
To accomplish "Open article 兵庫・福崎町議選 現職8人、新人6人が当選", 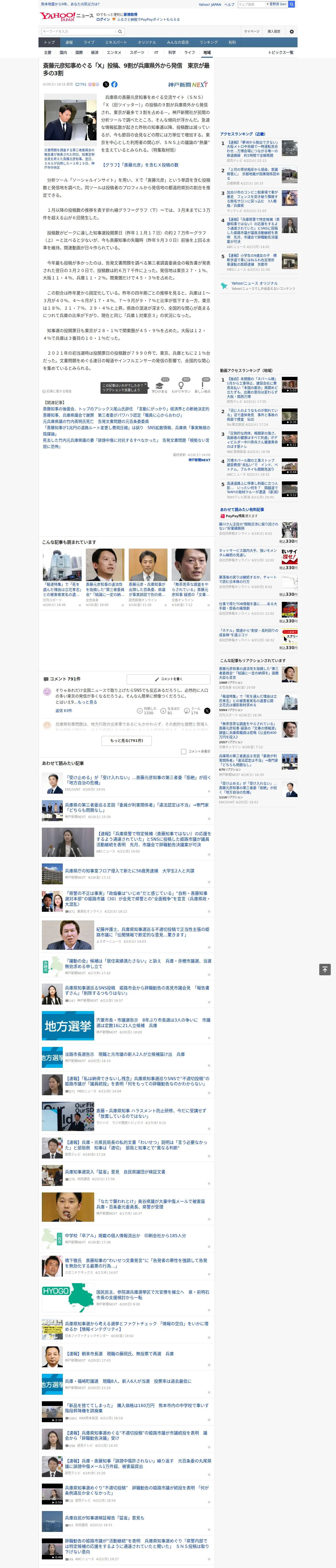I will (128, 1381).
